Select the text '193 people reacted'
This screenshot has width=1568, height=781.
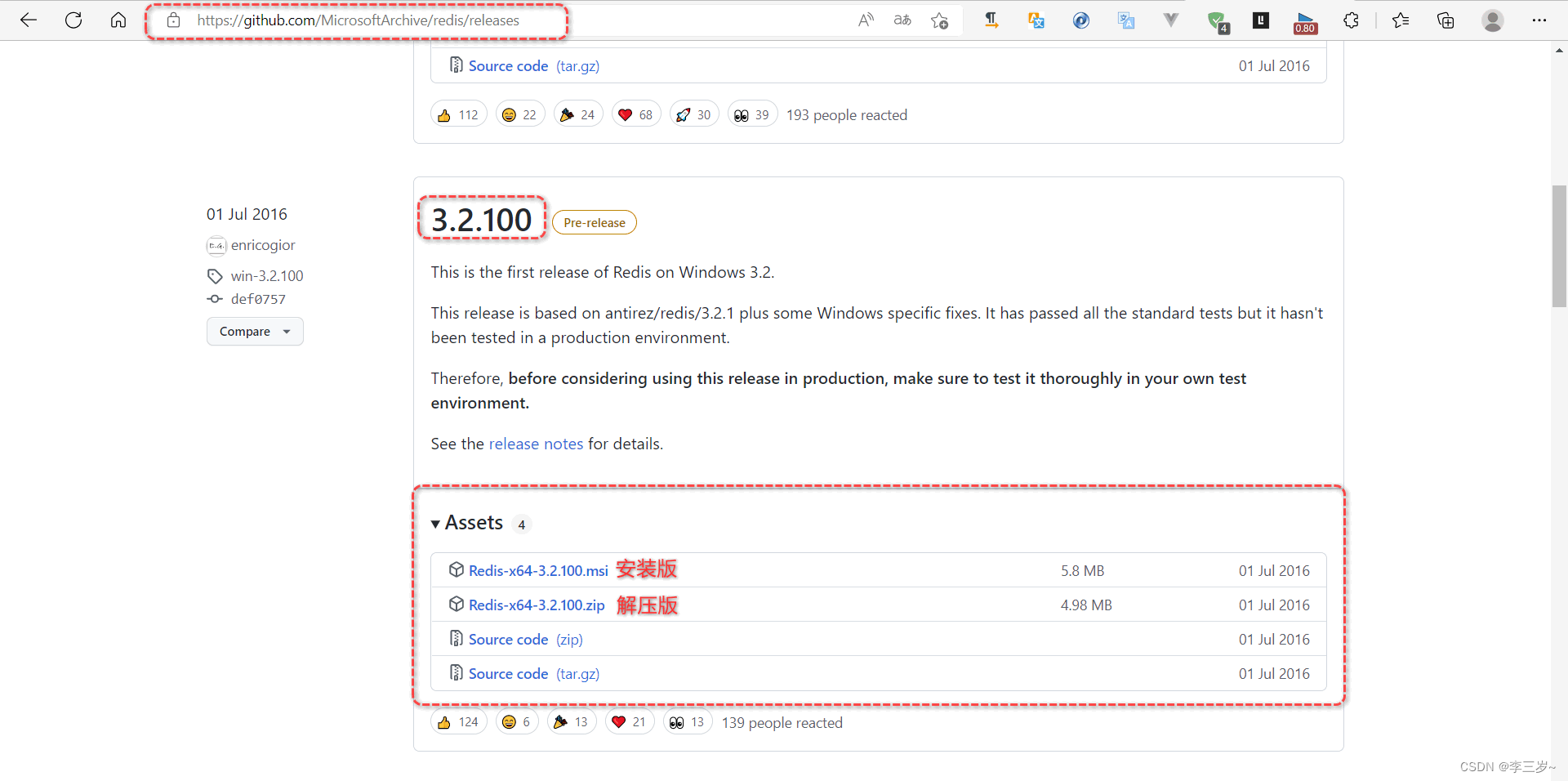[847, 115]
